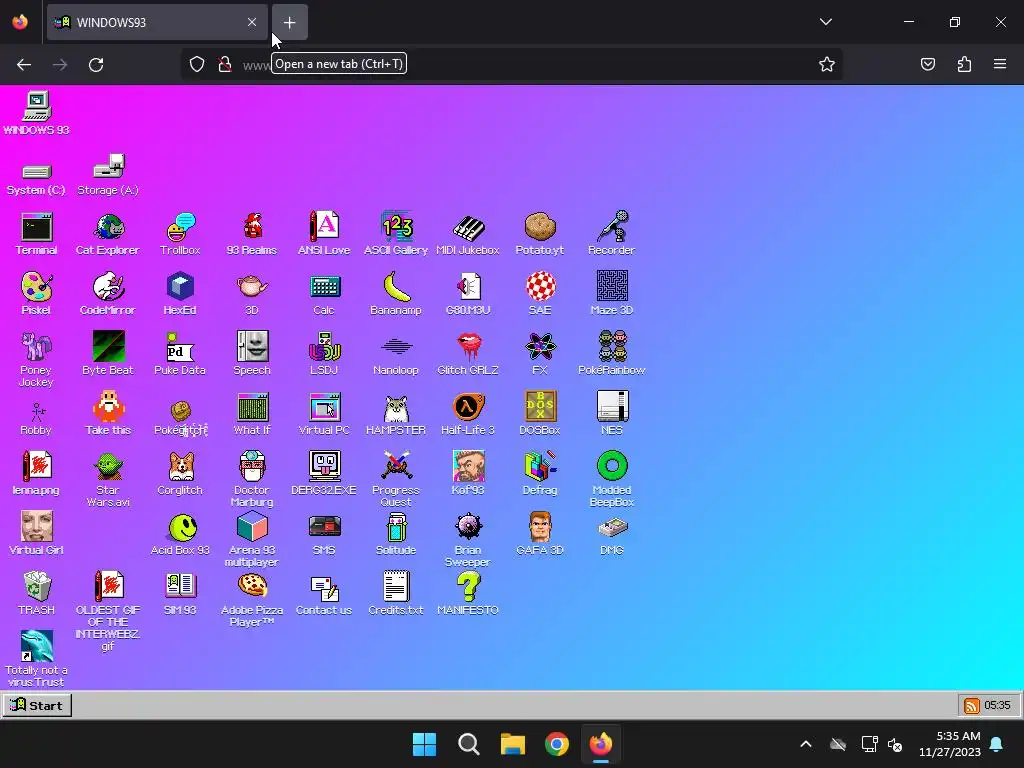The height and width of the screenshot is (768, 1024).
Task: Open Windows Start menu in taskbar
Action: 424,744
